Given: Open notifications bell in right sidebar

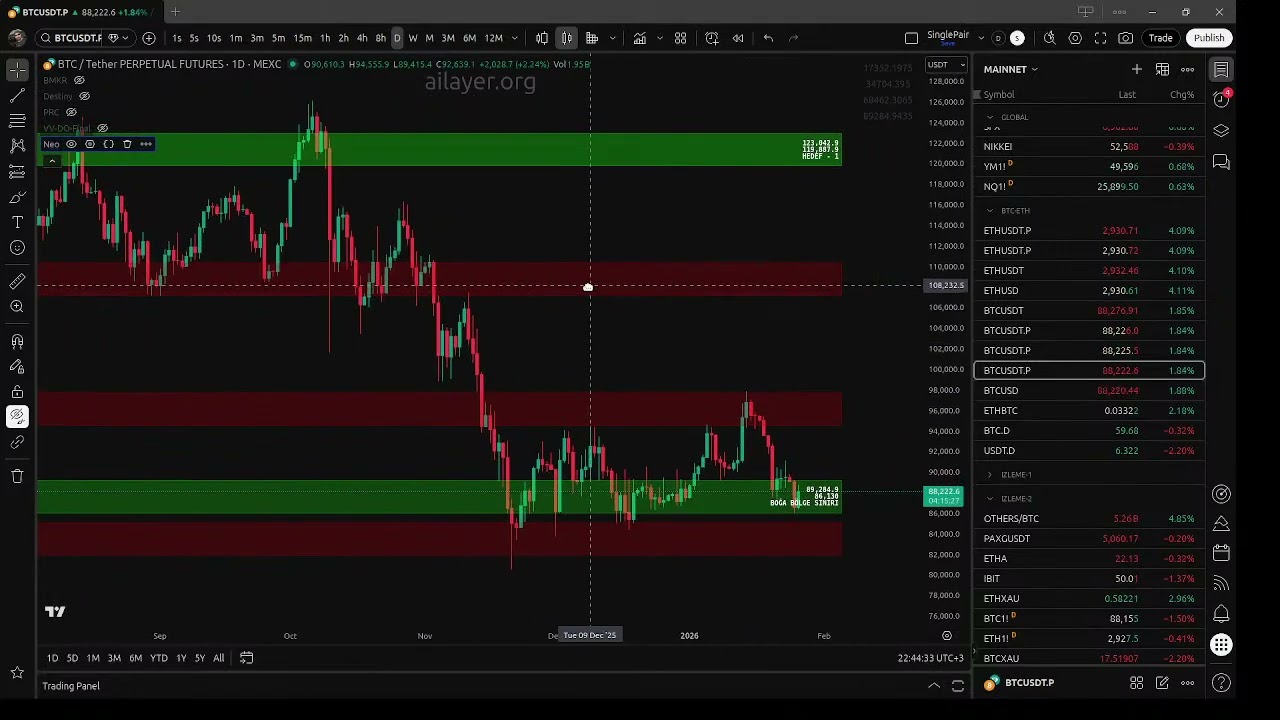Looking at the screenshot, I should (x=1222, y=613).
